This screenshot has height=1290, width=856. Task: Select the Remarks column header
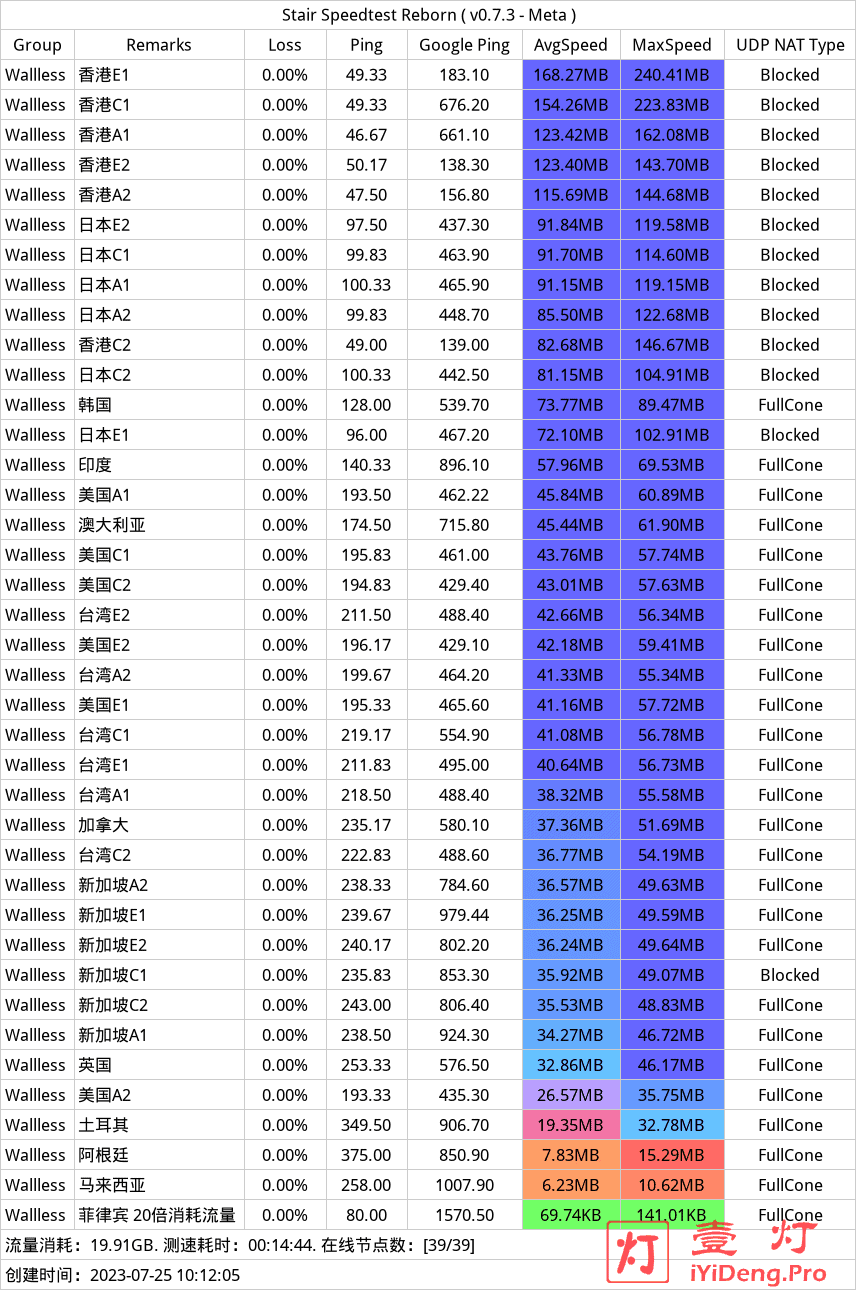159,45
